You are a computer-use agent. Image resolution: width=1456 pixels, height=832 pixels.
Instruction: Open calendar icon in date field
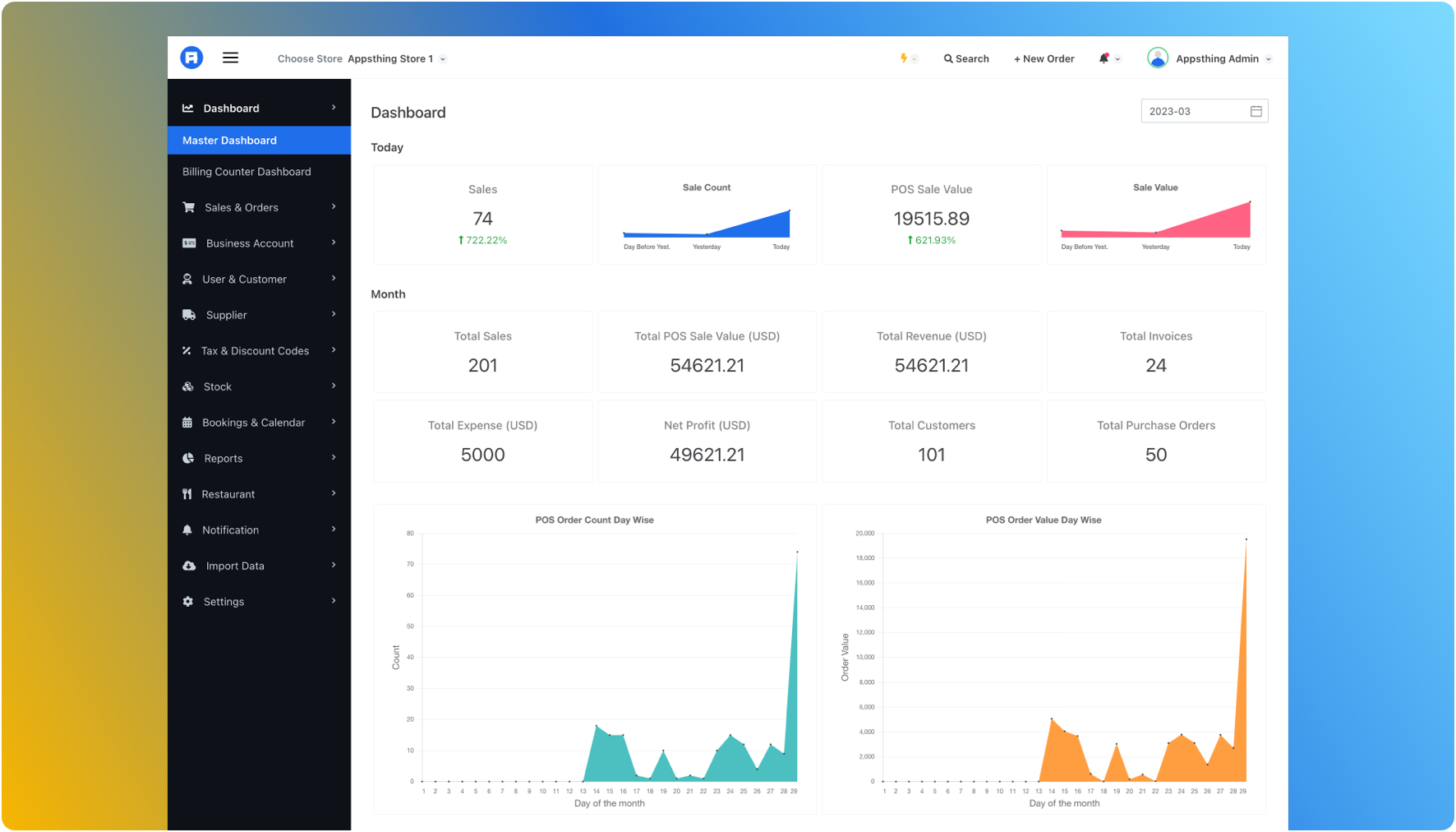[1256, 111]
